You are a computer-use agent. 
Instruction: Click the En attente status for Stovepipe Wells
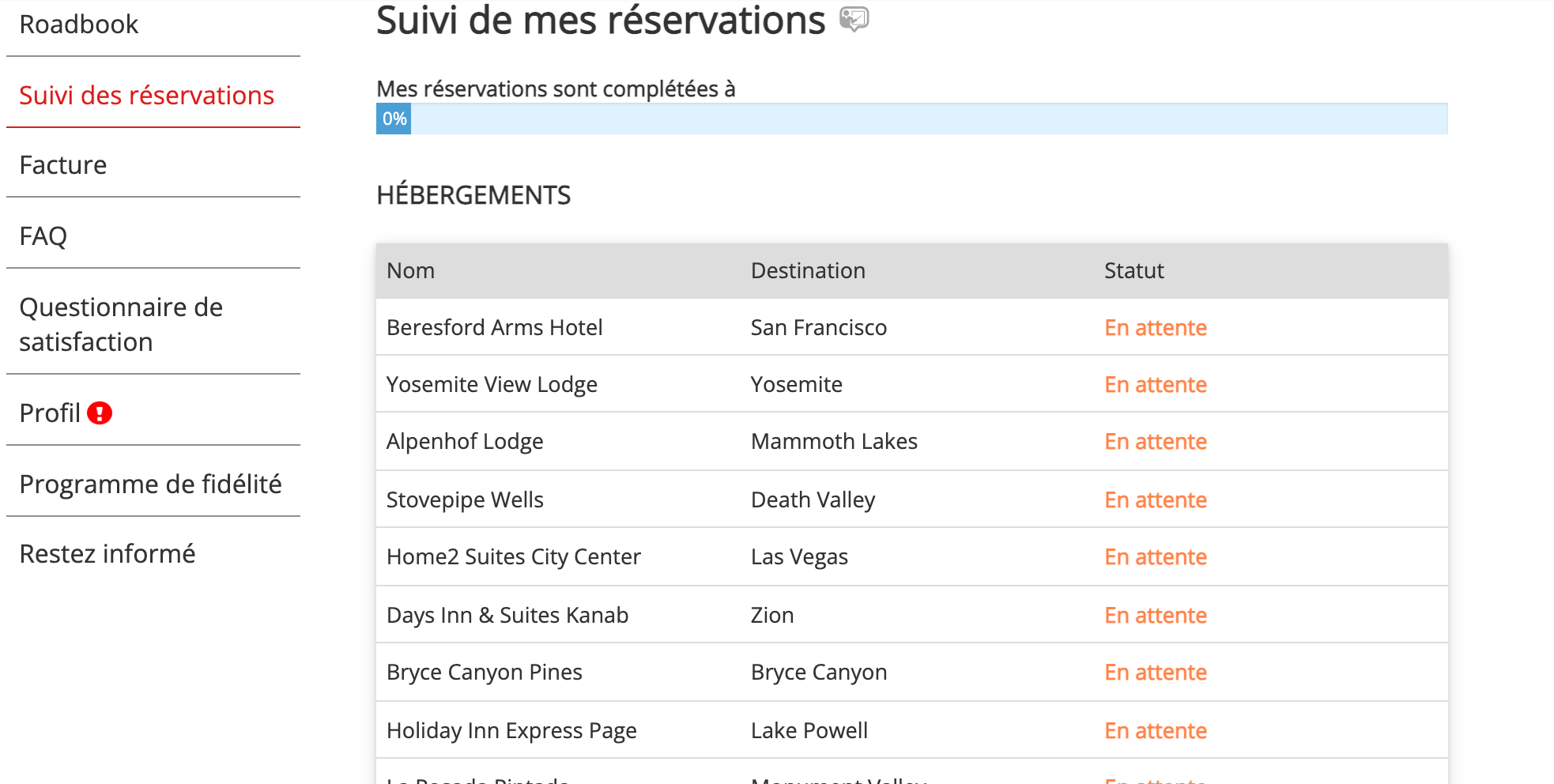[1155, 499]
